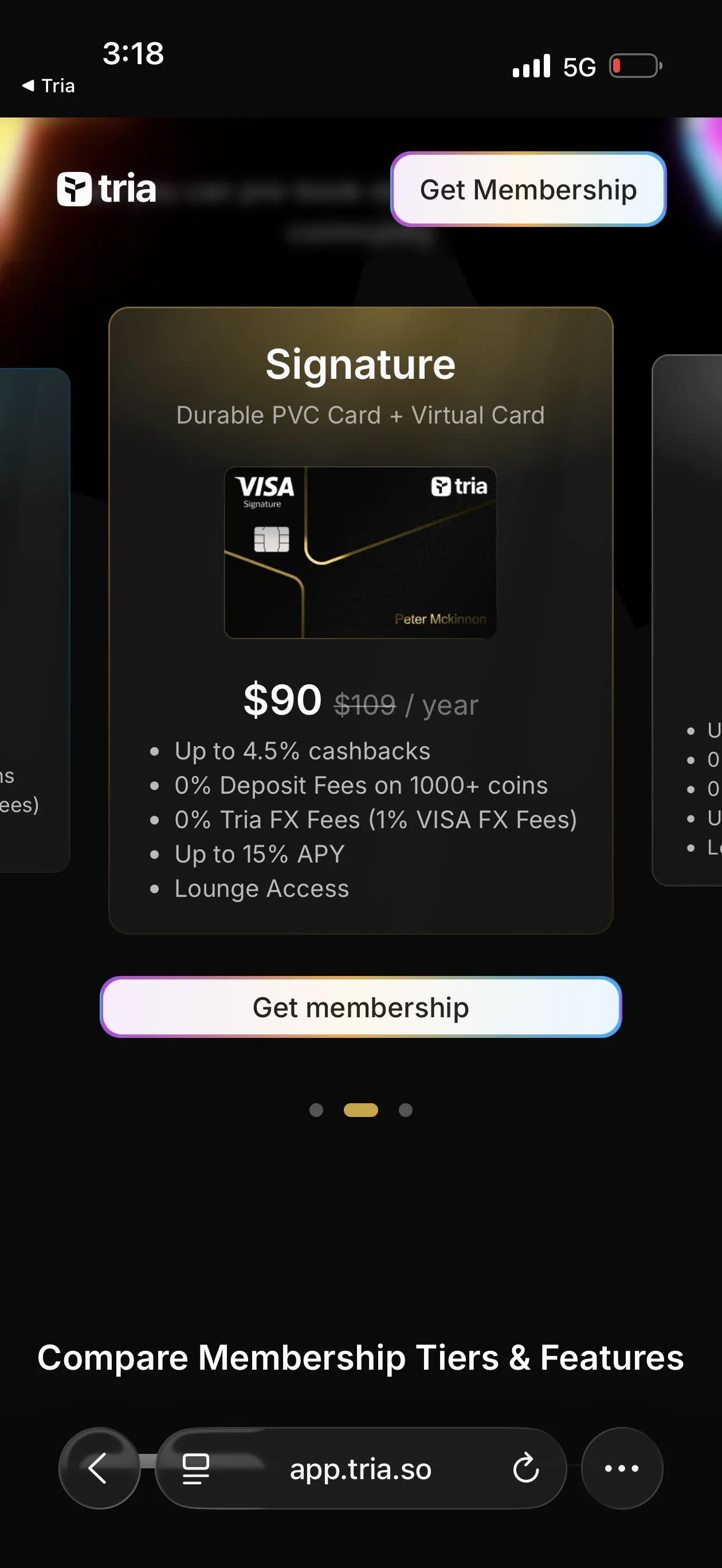Tap "Get Membership" in the top header
Image resolution: width=722 pixels, height=1568 pixels.
point(528,190)
